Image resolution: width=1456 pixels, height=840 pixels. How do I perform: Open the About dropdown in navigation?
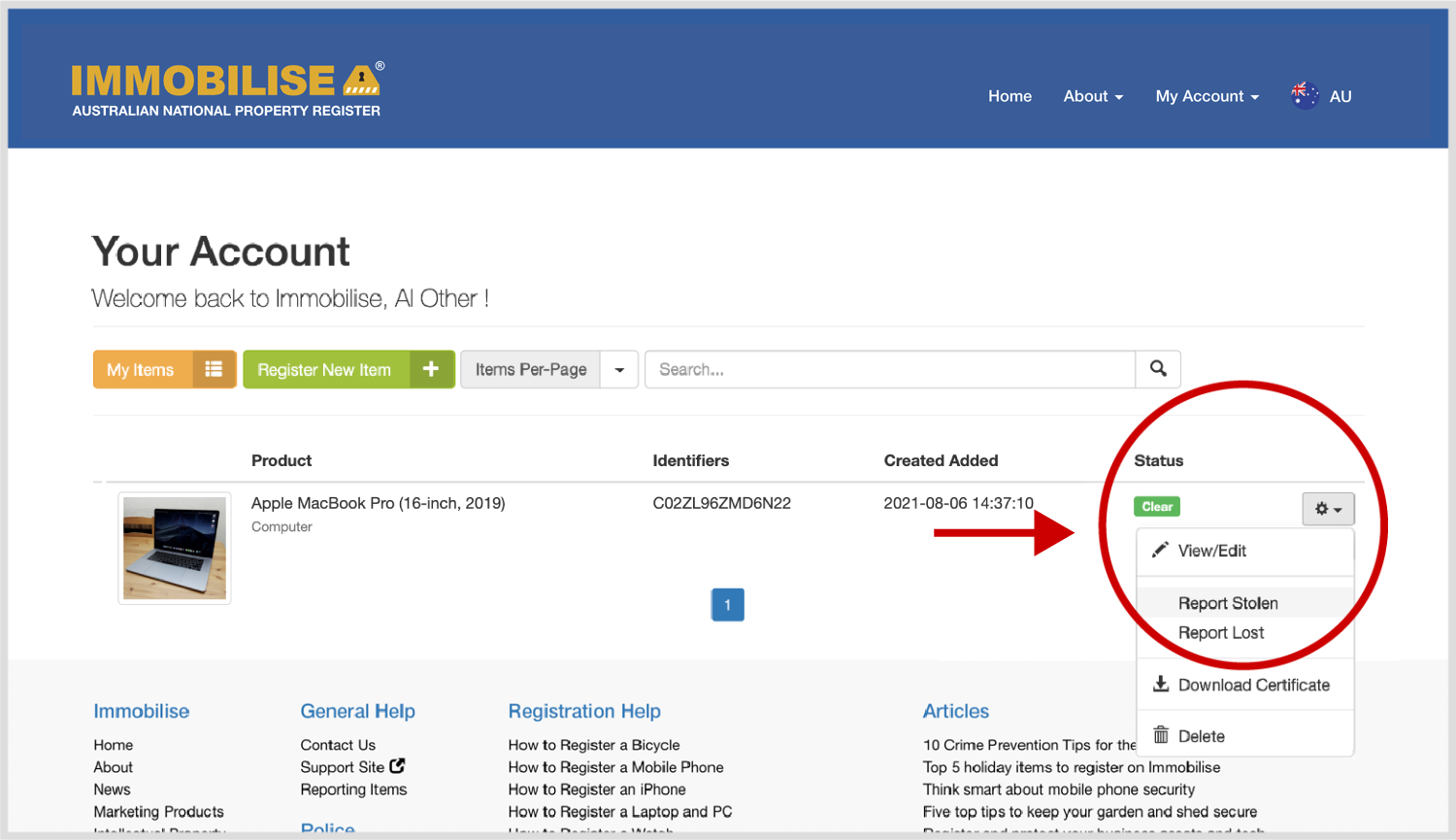pos(1092,96)
